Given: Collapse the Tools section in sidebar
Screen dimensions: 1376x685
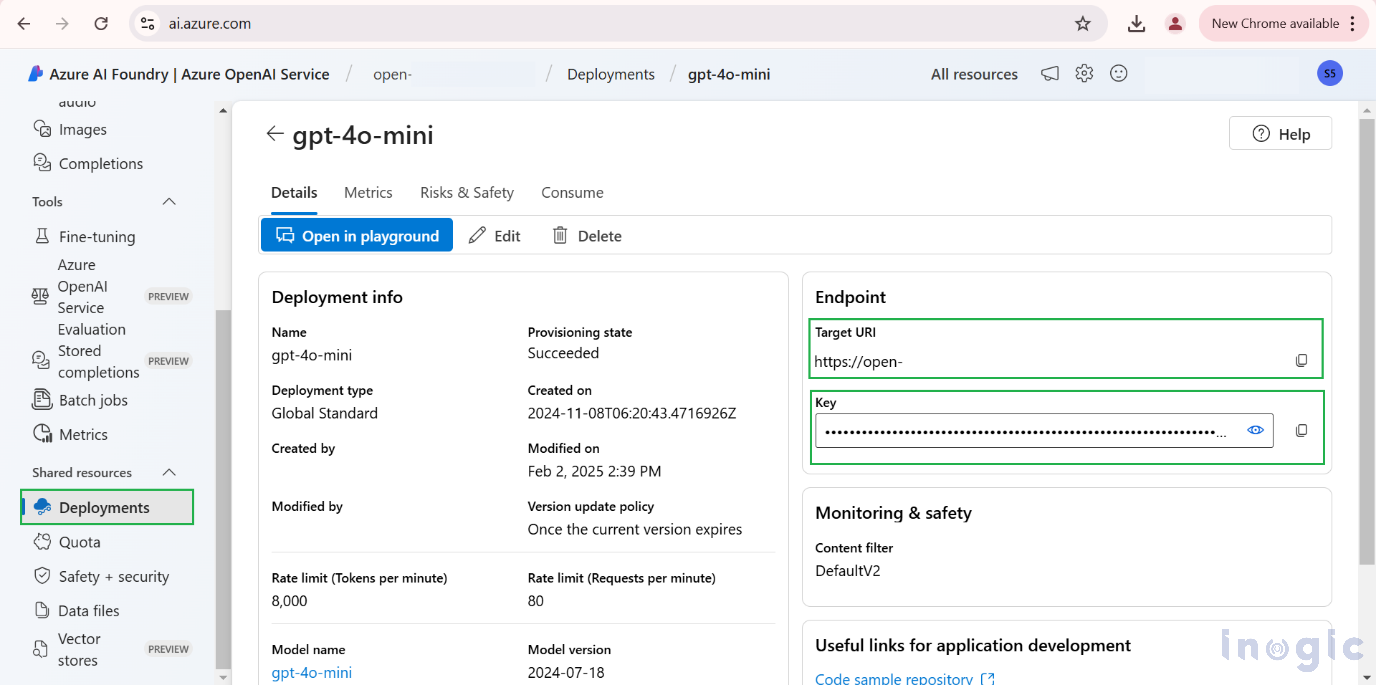Looking at the screenshot, I should (x=169, y=202).
